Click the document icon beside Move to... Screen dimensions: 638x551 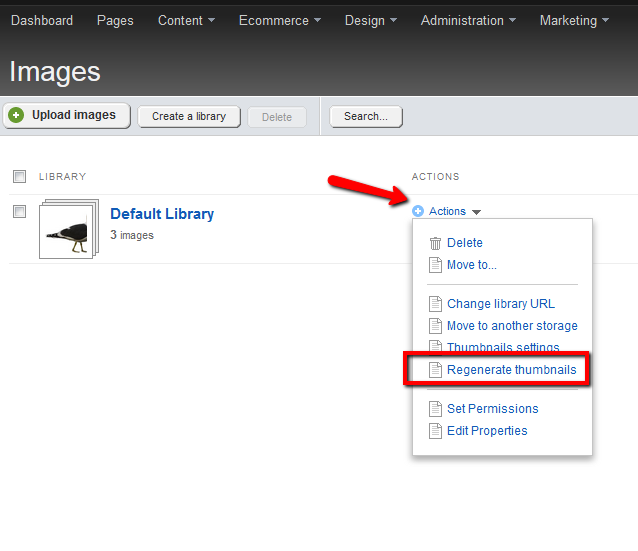pyautogui.click(x=435, y=265)
